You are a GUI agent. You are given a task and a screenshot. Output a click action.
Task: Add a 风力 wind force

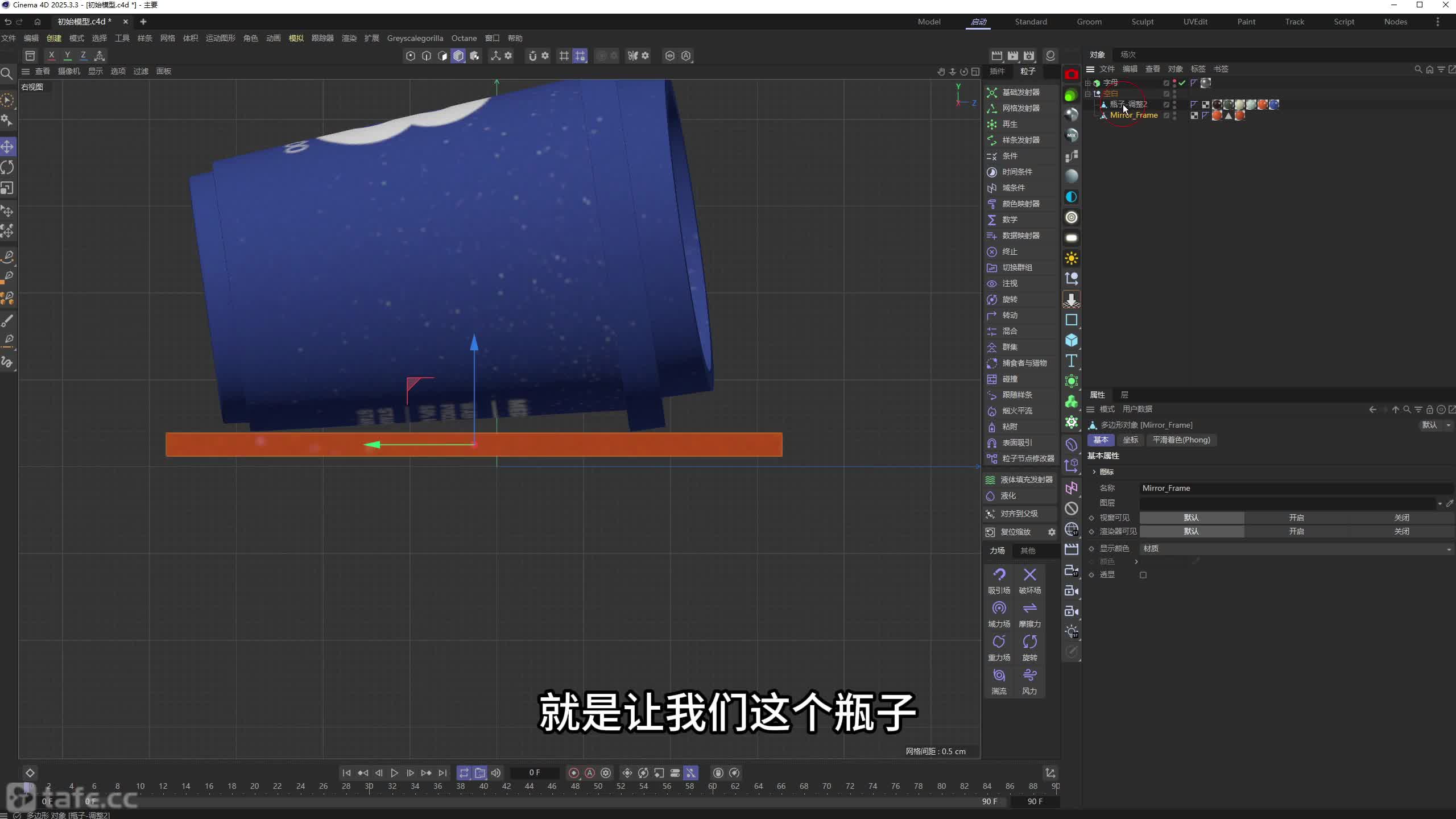(x=1029, y=676)
